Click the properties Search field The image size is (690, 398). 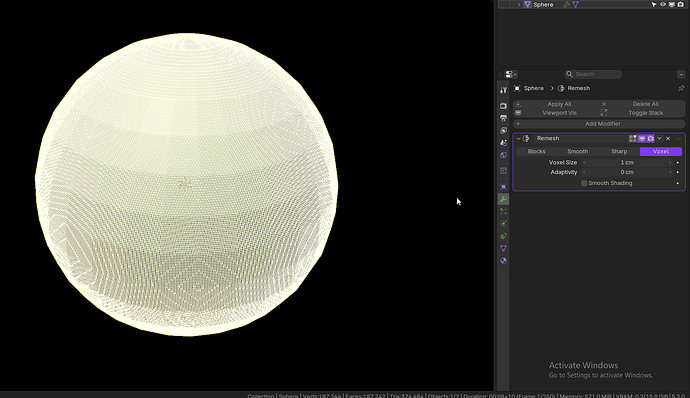point(593,74)
